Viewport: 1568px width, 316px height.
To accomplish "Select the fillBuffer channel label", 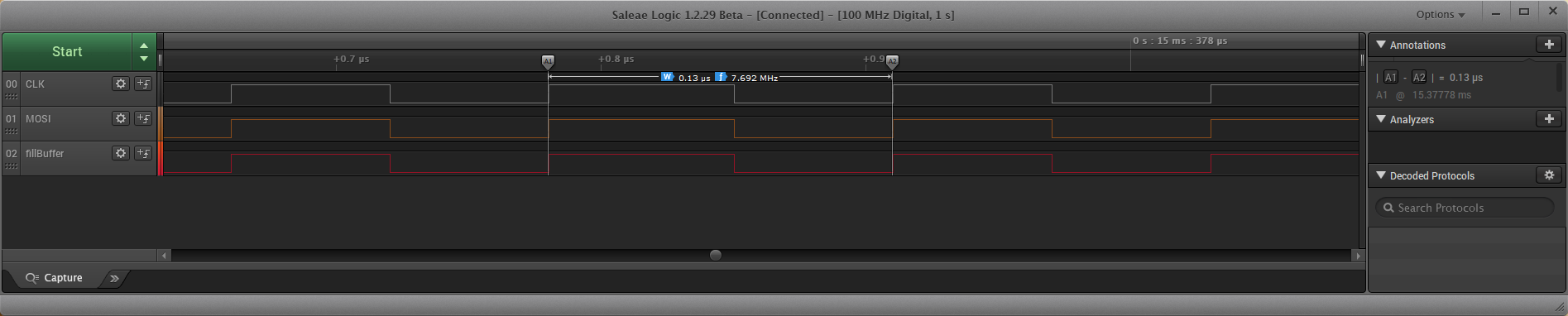I will [x=45, y=154].
